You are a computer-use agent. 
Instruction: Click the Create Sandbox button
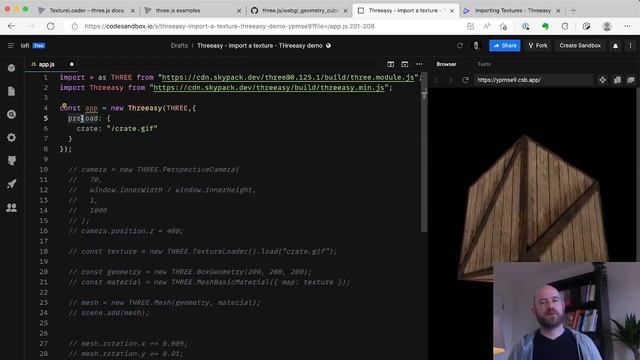pos(580,46)
